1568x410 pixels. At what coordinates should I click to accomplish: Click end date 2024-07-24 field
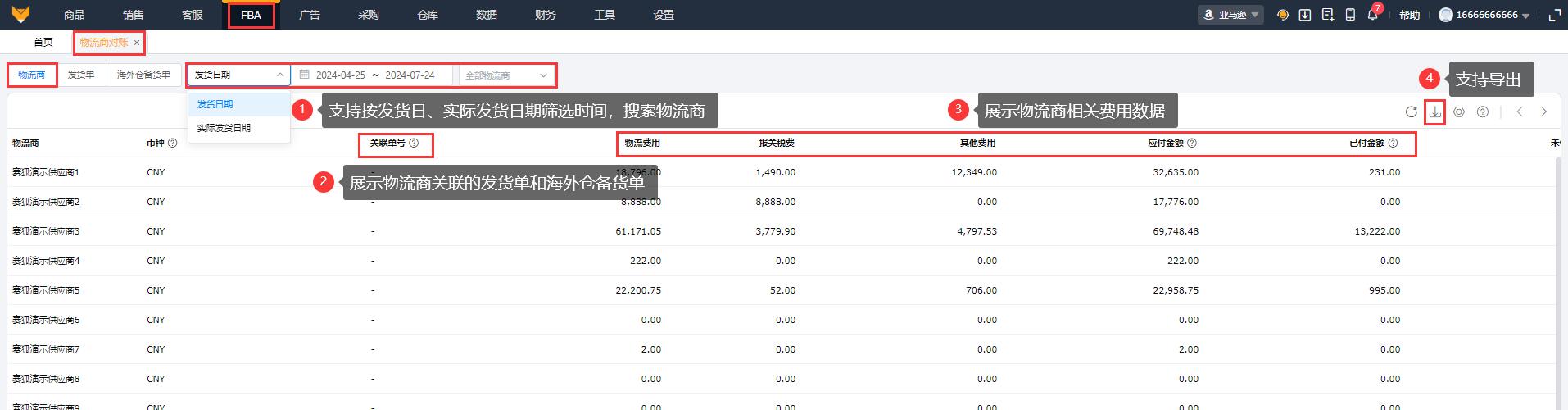pos(410,75)
